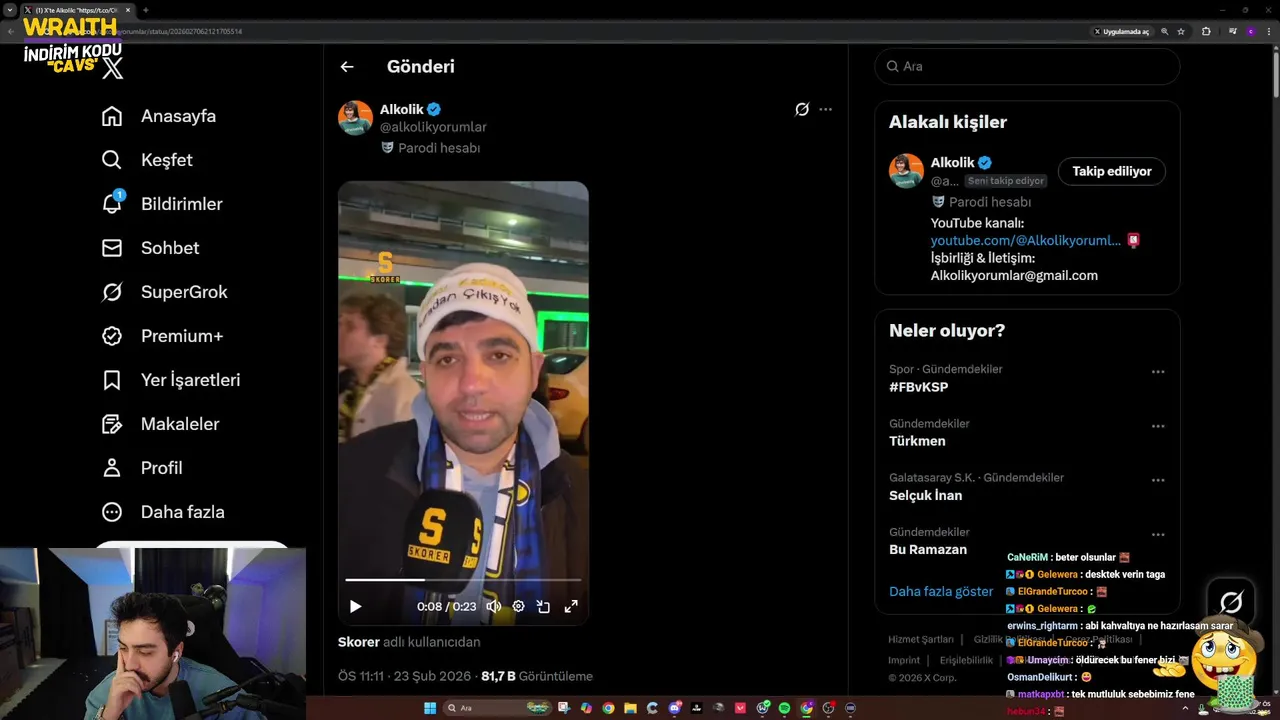Open File Explorer from taskbar
1280x720 pixels.
(x=631, y=708)
